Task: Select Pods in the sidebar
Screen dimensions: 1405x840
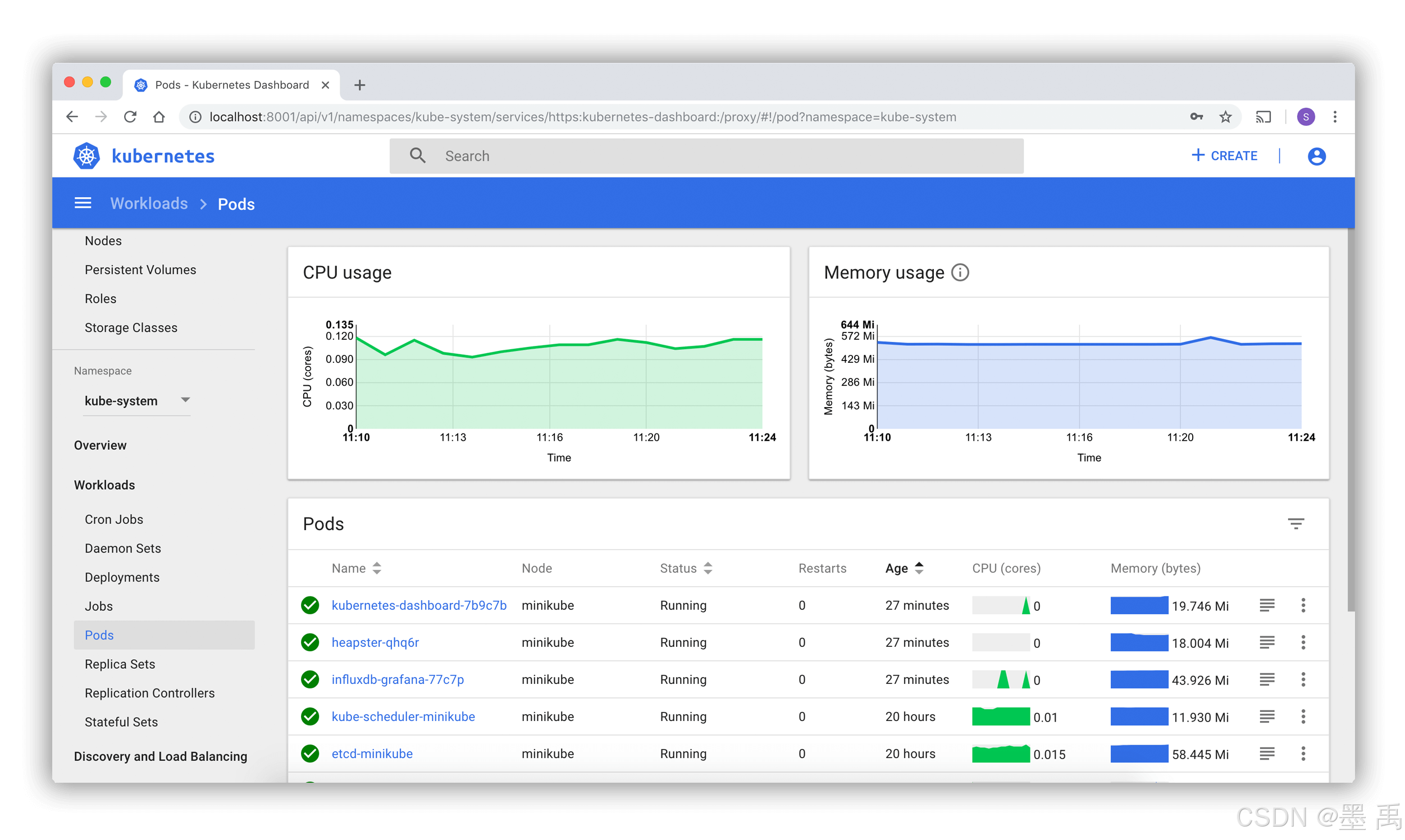Action: [164, 635]
